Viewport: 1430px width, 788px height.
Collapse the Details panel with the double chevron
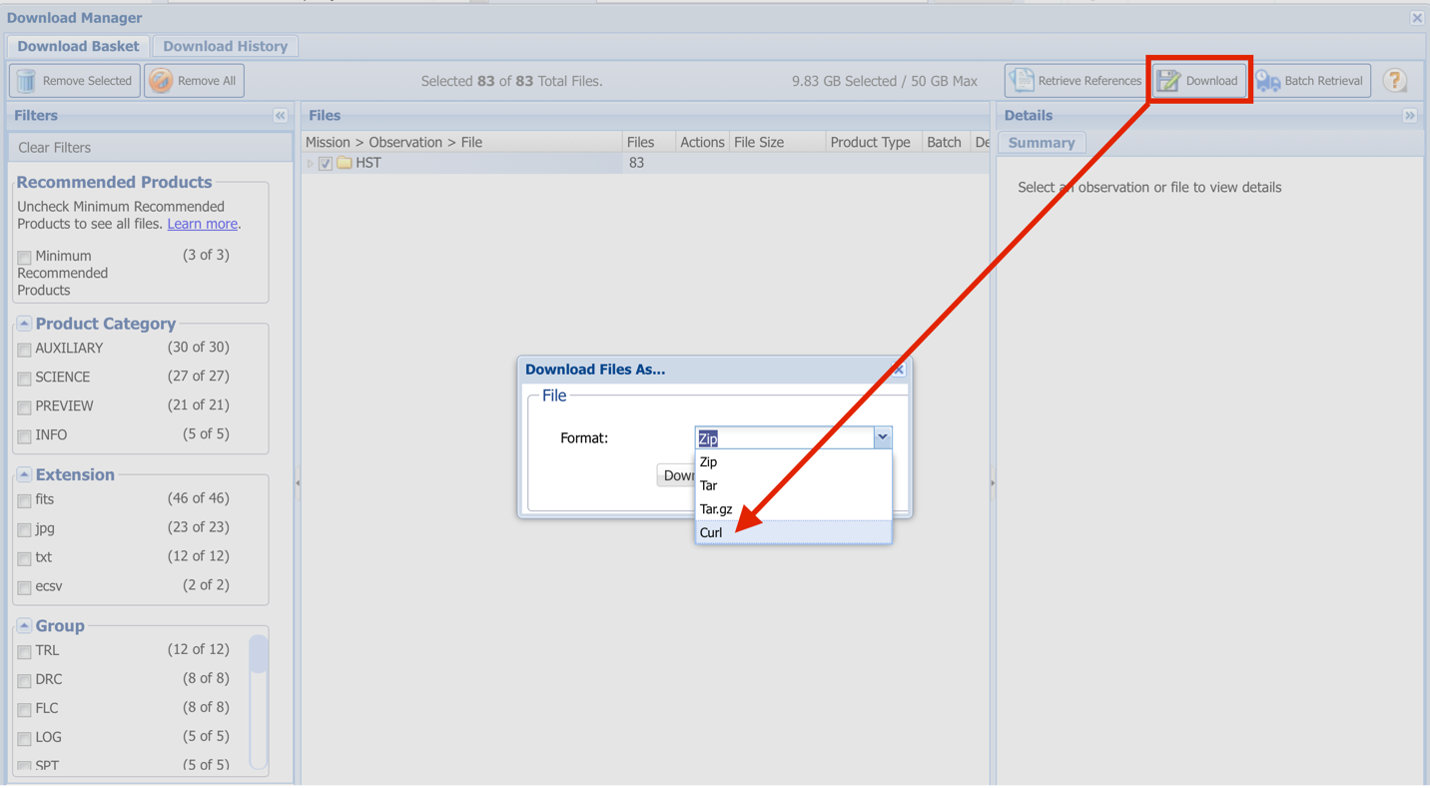click(1409, 116)
